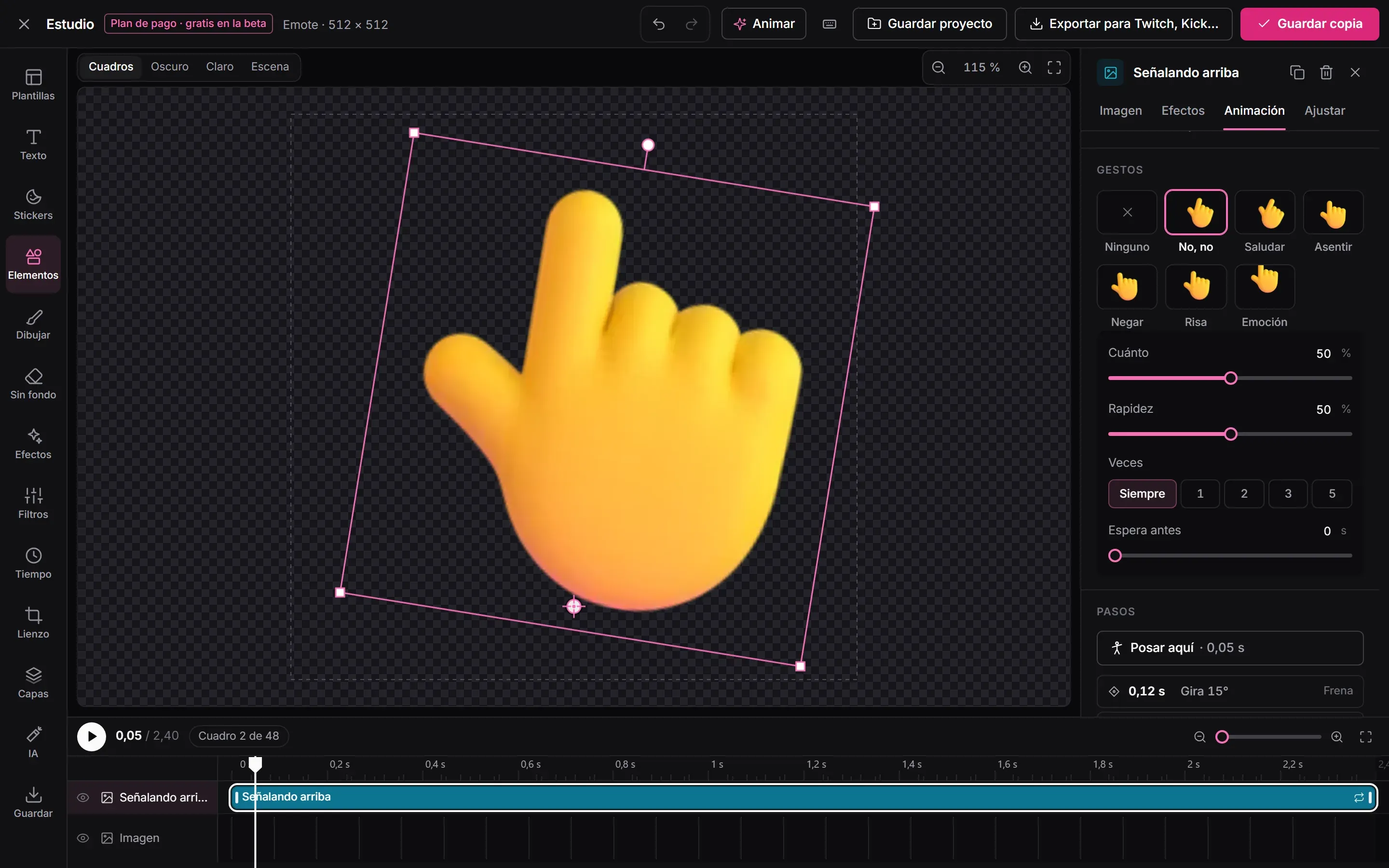Select Escena preview mode

coord(270,67)
